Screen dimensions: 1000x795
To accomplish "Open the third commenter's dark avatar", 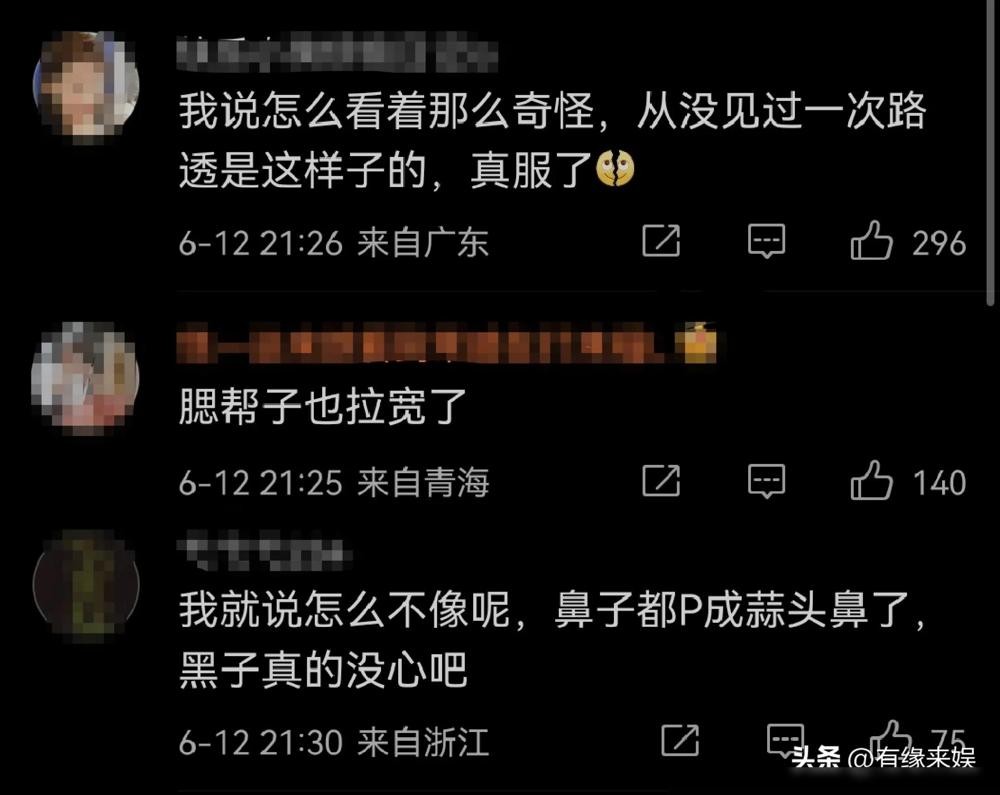I will pos(86,585).
